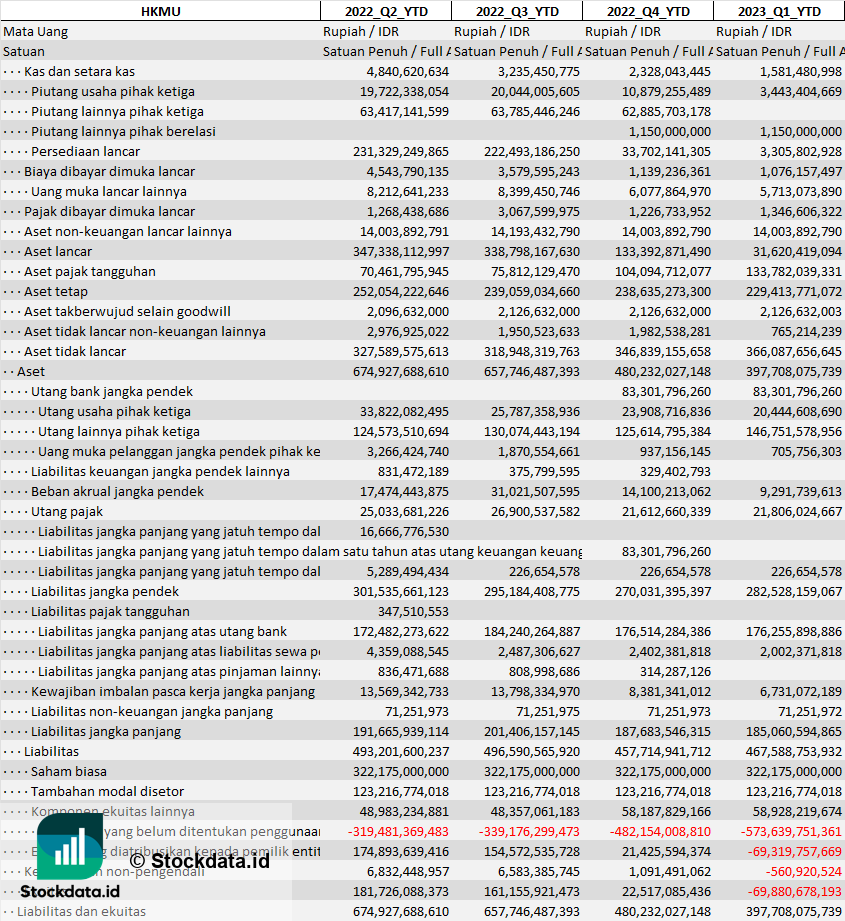Click 2022_Q2_YTD Rupiah / IDR currency cell
Screen dimensions: 845x921
pos(361,32)
